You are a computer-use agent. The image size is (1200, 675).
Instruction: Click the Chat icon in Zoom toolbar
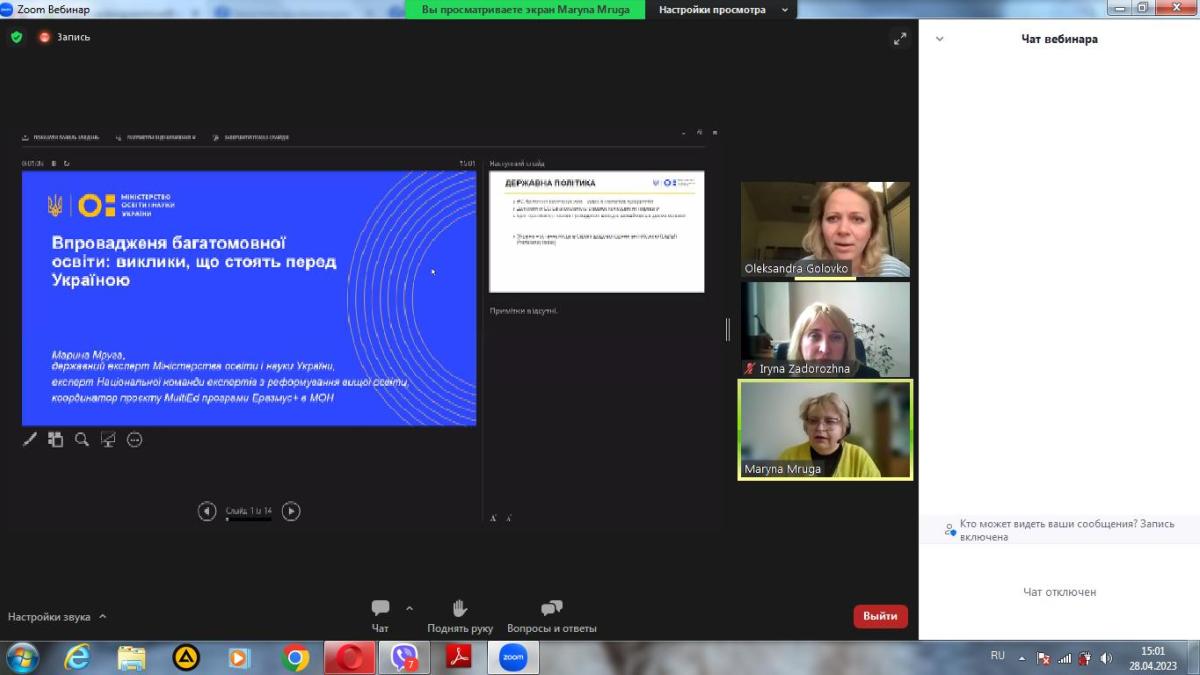pyautogui.click(x=380, y=609)
